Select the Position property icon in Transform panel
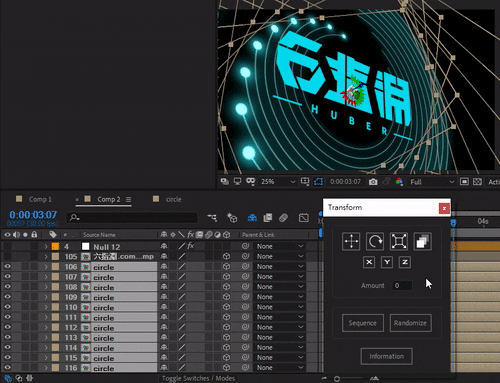This screenshot has width=500, height=383. point(351,241)
